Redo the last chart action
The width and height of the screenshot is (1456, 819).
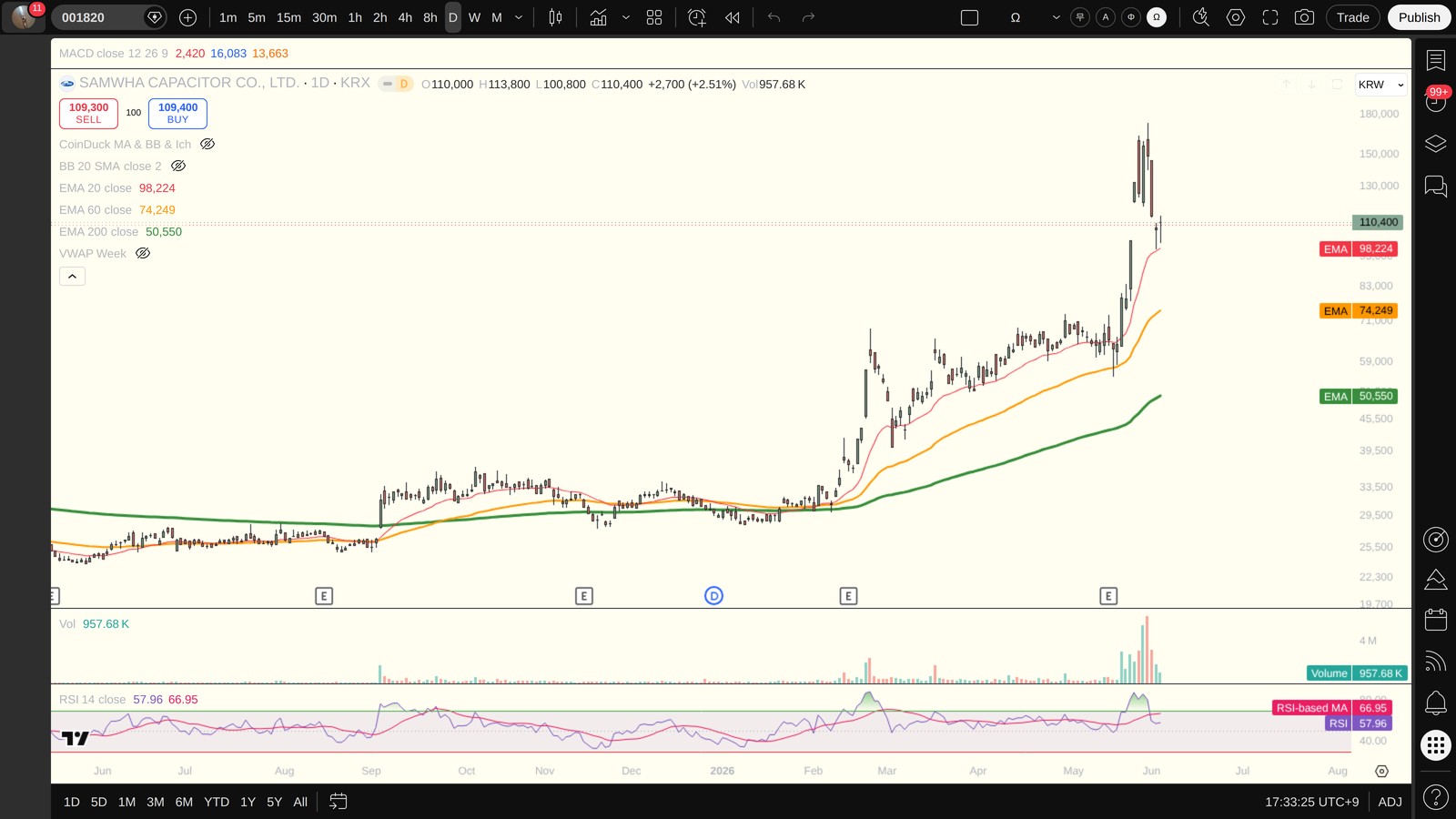coord(808,17)
